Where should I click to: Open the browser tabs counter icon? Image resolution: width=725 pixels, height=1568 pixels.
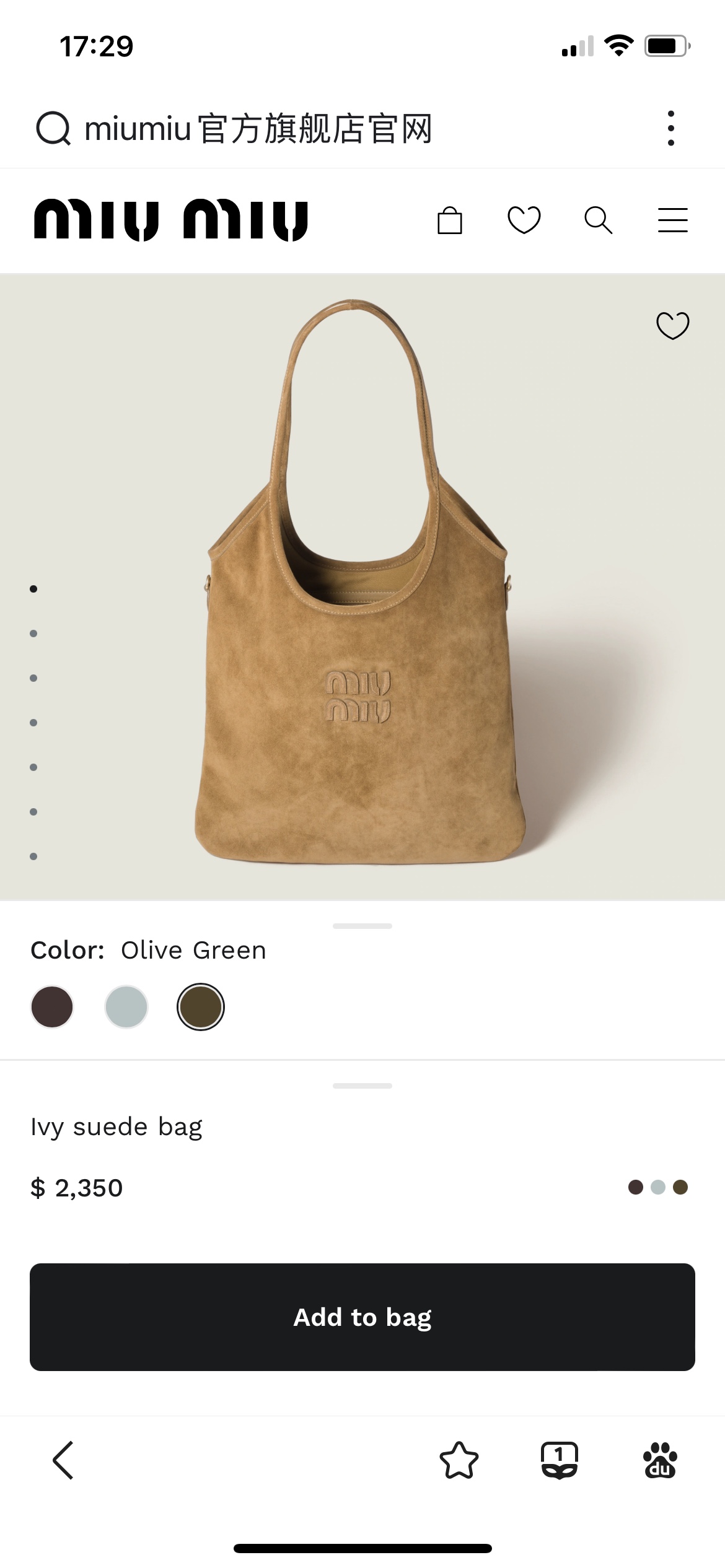click(560, 1460)
